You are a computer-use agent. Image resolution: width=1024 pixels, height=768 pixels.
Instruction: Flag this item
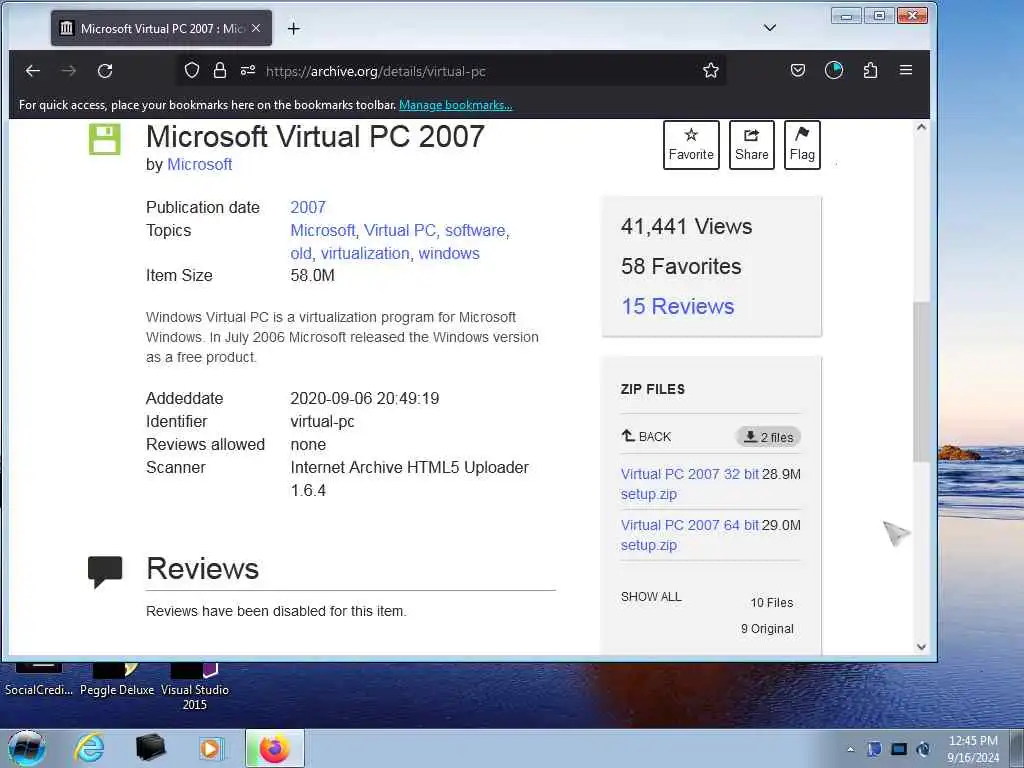point(802,145)
